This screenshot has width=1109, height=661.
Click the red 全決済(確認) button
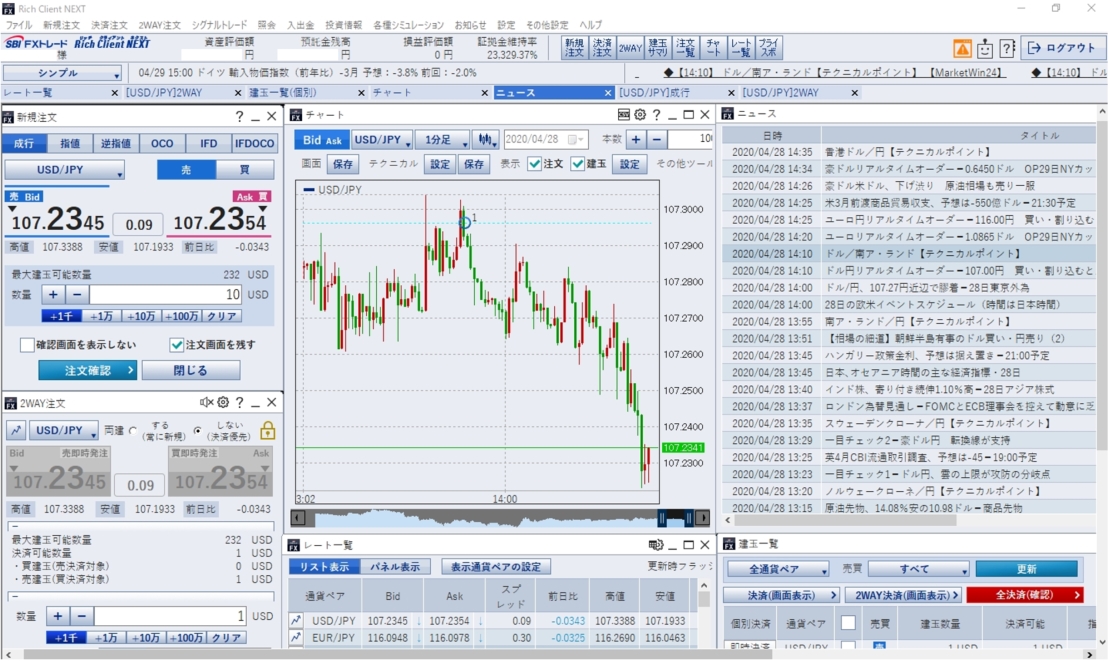point(1024,595)
